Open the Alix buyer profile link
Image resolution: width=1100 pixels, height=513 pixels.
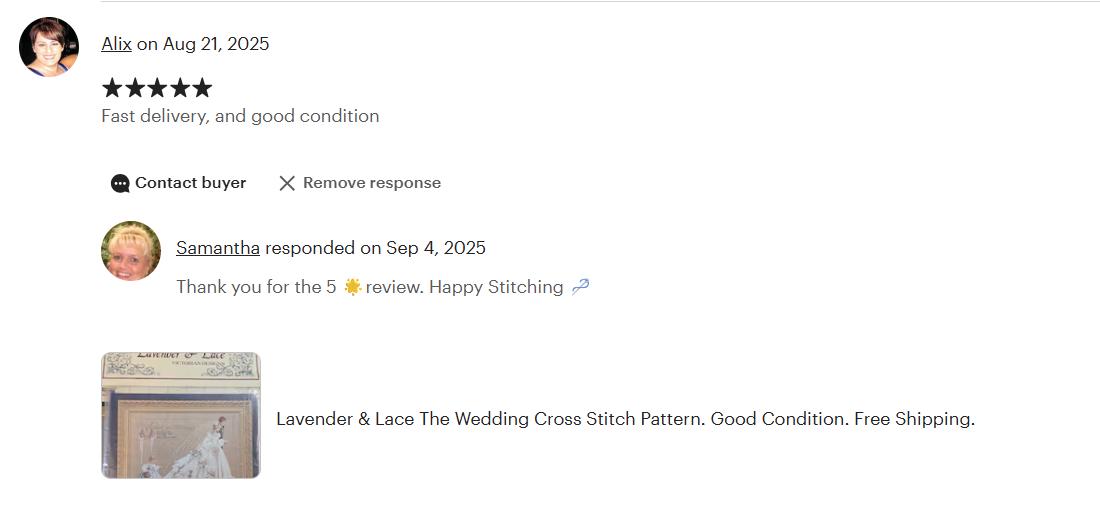pyautogui.click(x=116, y=44)
